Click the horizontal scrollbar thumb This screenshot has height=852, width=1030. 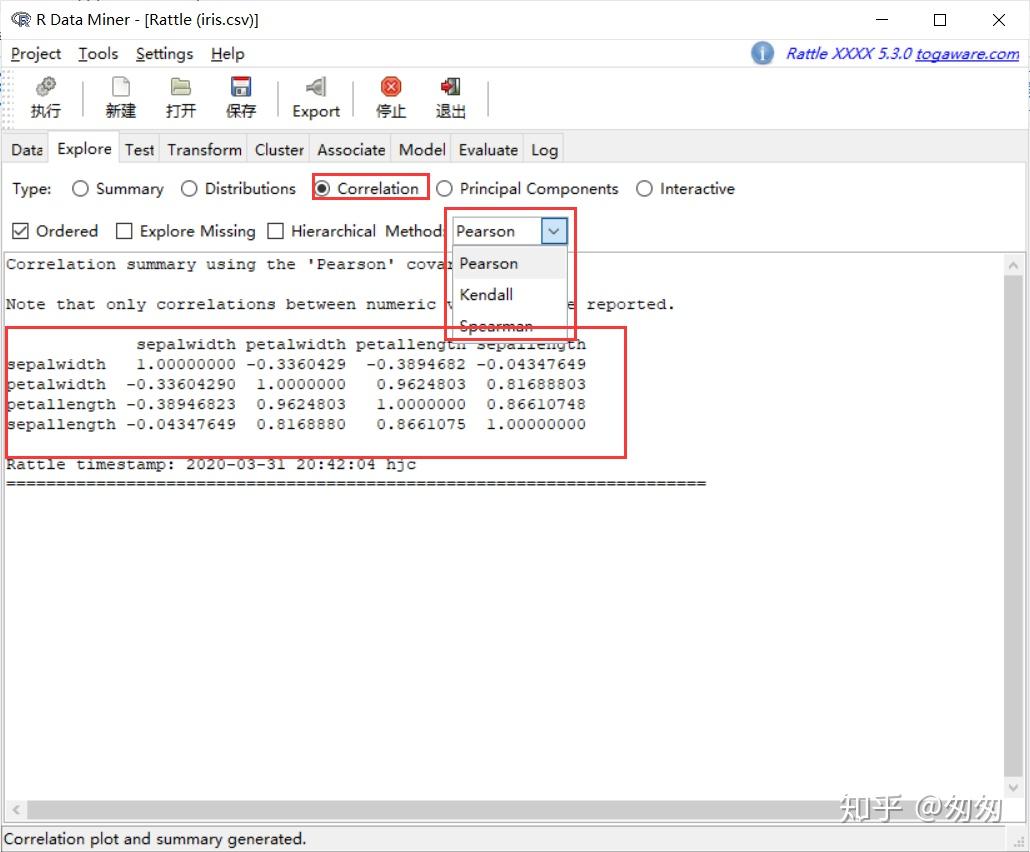tap(512, 809)
